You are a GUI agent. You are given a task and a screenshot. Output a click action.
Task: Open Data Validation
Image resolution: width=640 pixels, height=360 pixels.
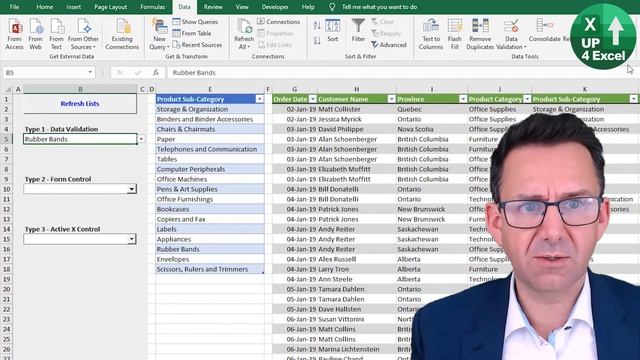[x=511, y=35]
